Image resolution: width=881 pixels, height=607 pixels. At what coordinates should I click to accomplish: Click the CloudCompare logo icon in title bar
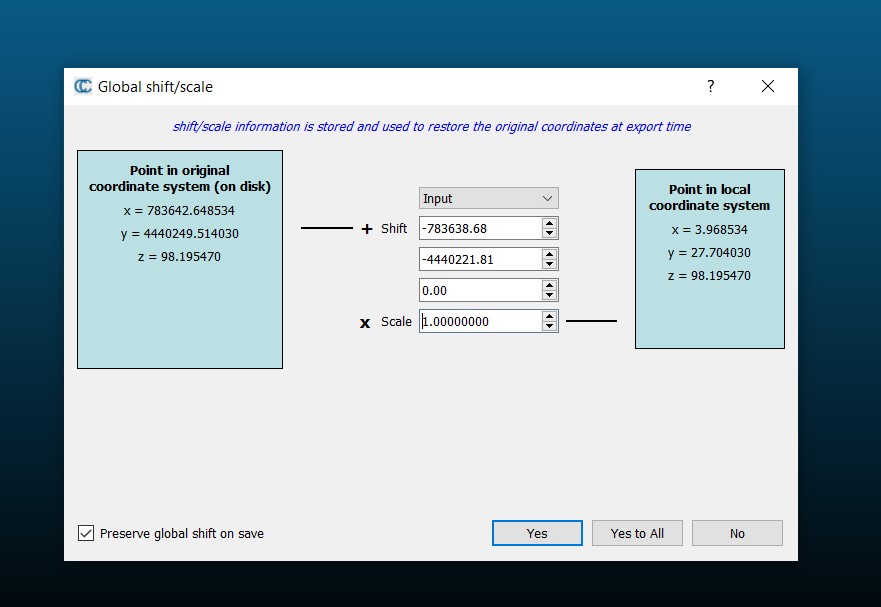(x=83, y=86)
